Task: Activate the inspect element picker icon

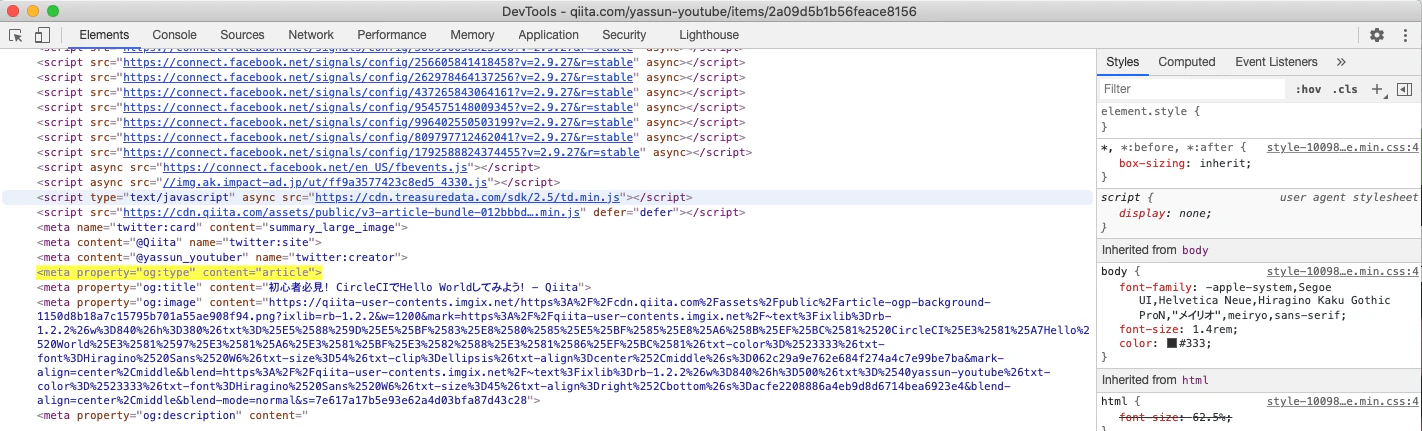Action: click(x=16, y=35)
